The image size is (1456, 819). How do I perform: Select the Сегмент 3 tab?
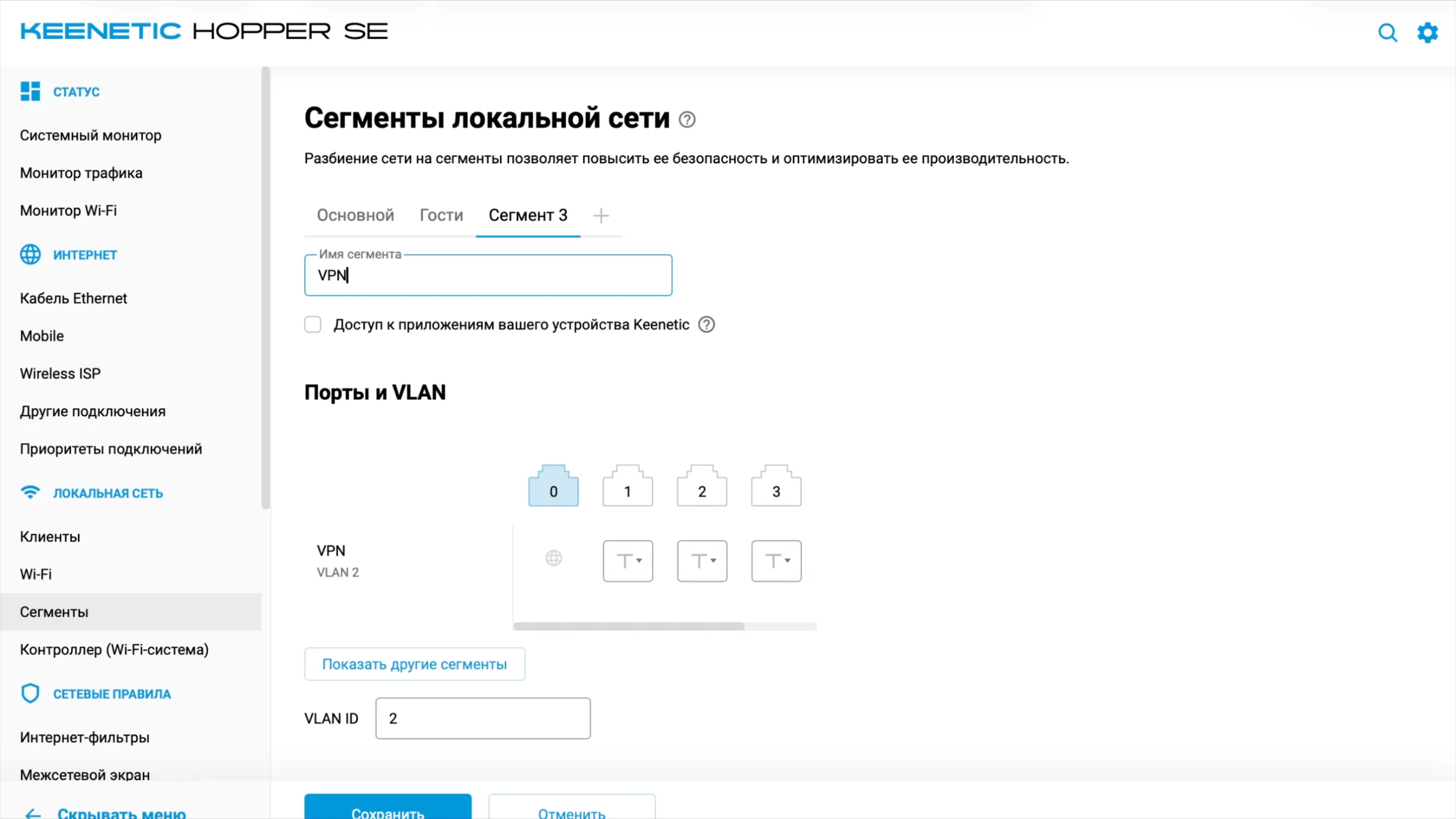(x=528, y=215)
